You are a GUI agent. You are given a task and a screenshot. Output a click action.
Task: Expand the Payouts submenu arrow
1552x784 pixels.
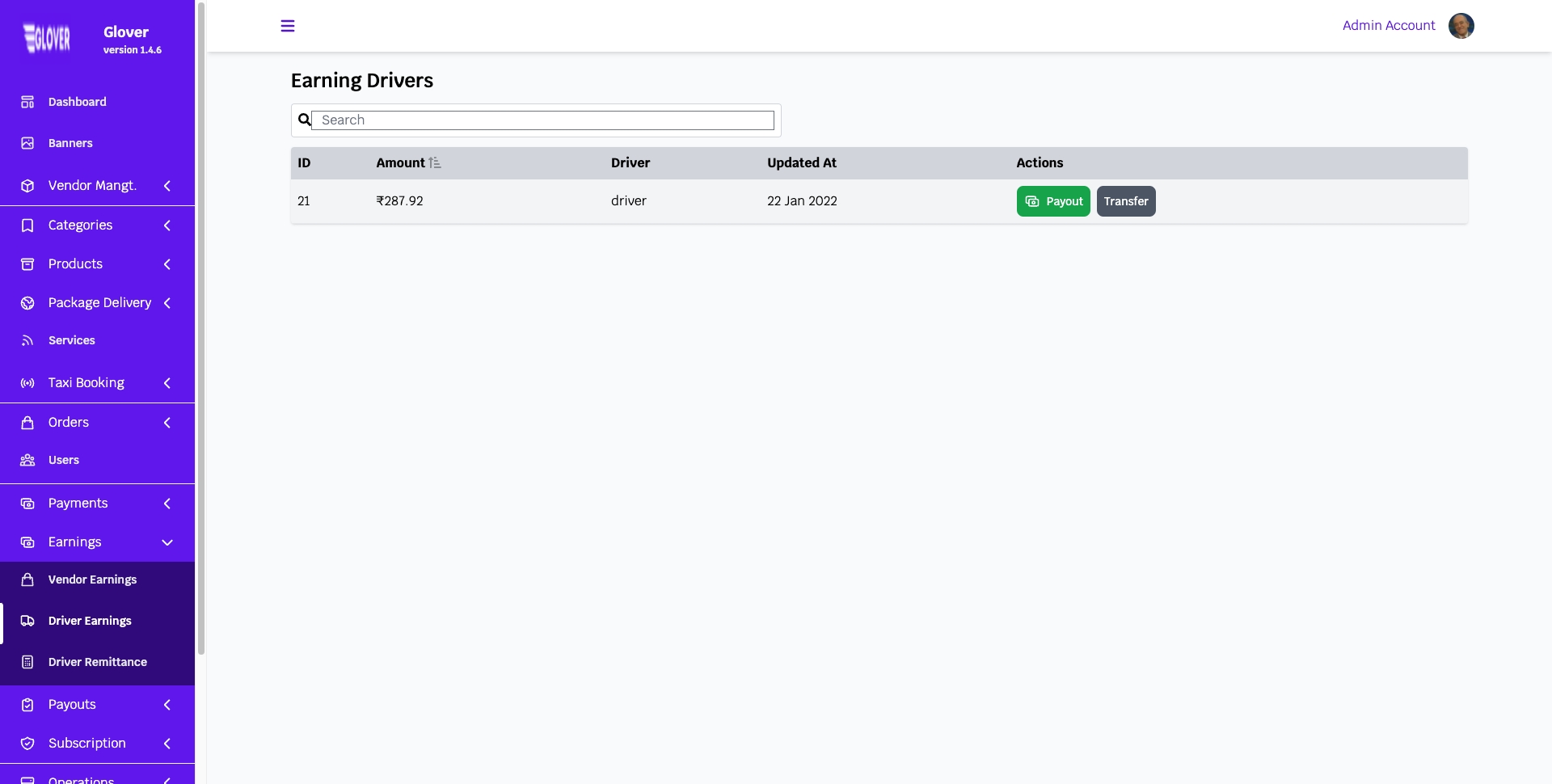click(167, 705)
